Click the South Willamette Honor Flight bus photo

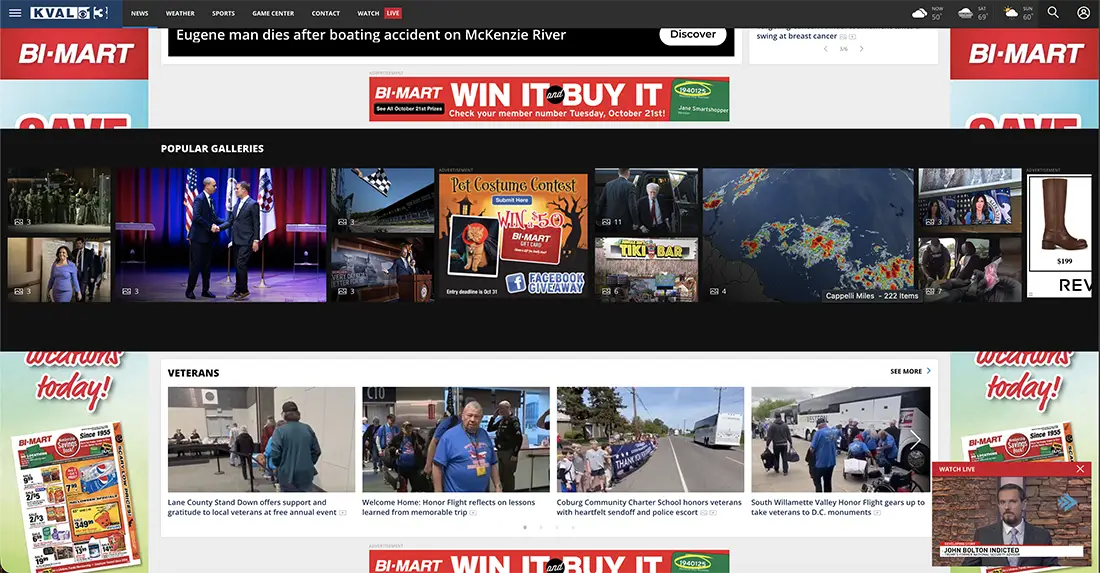click(840, 439)
